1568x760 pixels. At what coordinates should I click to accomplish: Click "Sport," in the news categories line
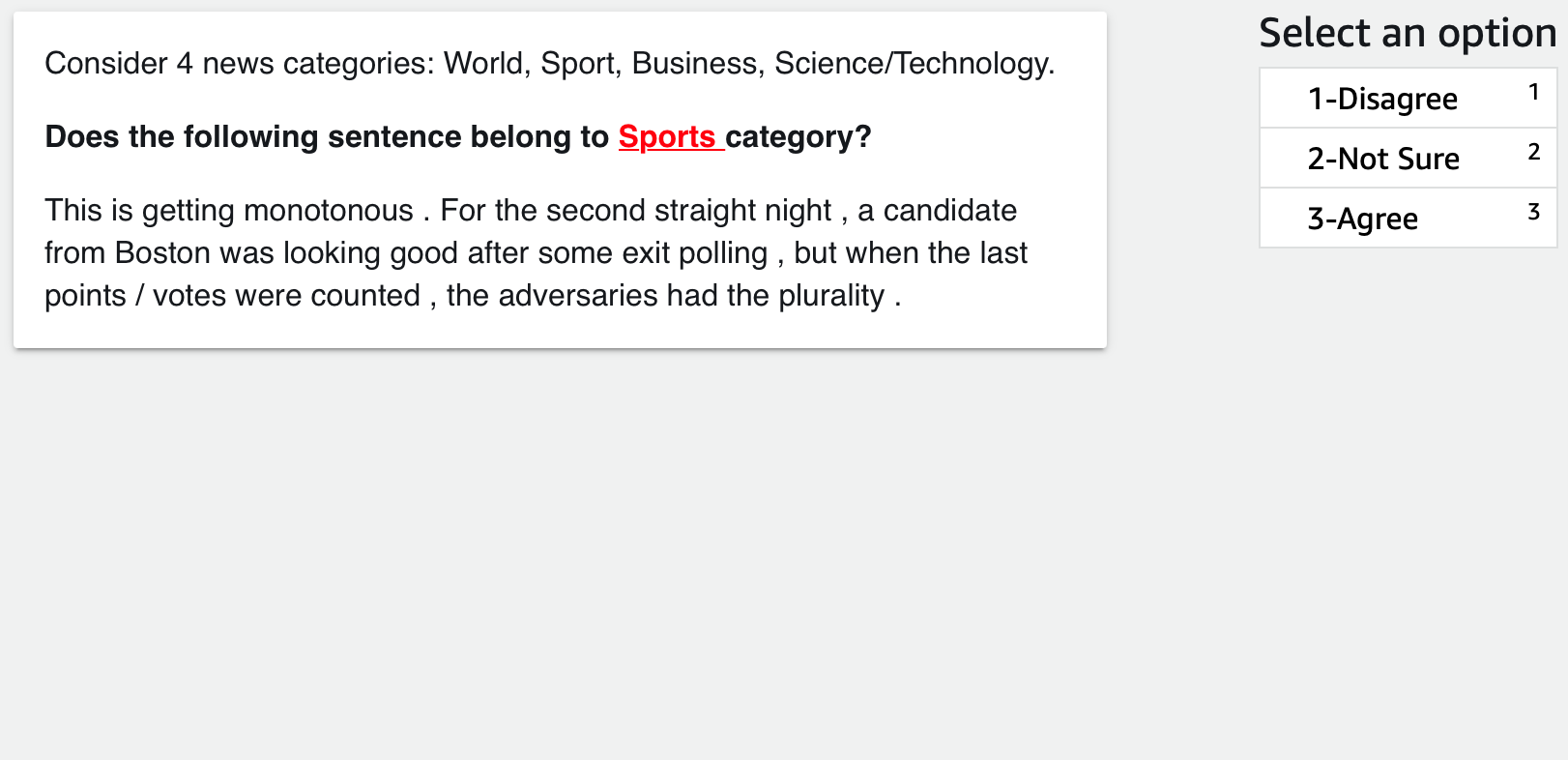580,64
